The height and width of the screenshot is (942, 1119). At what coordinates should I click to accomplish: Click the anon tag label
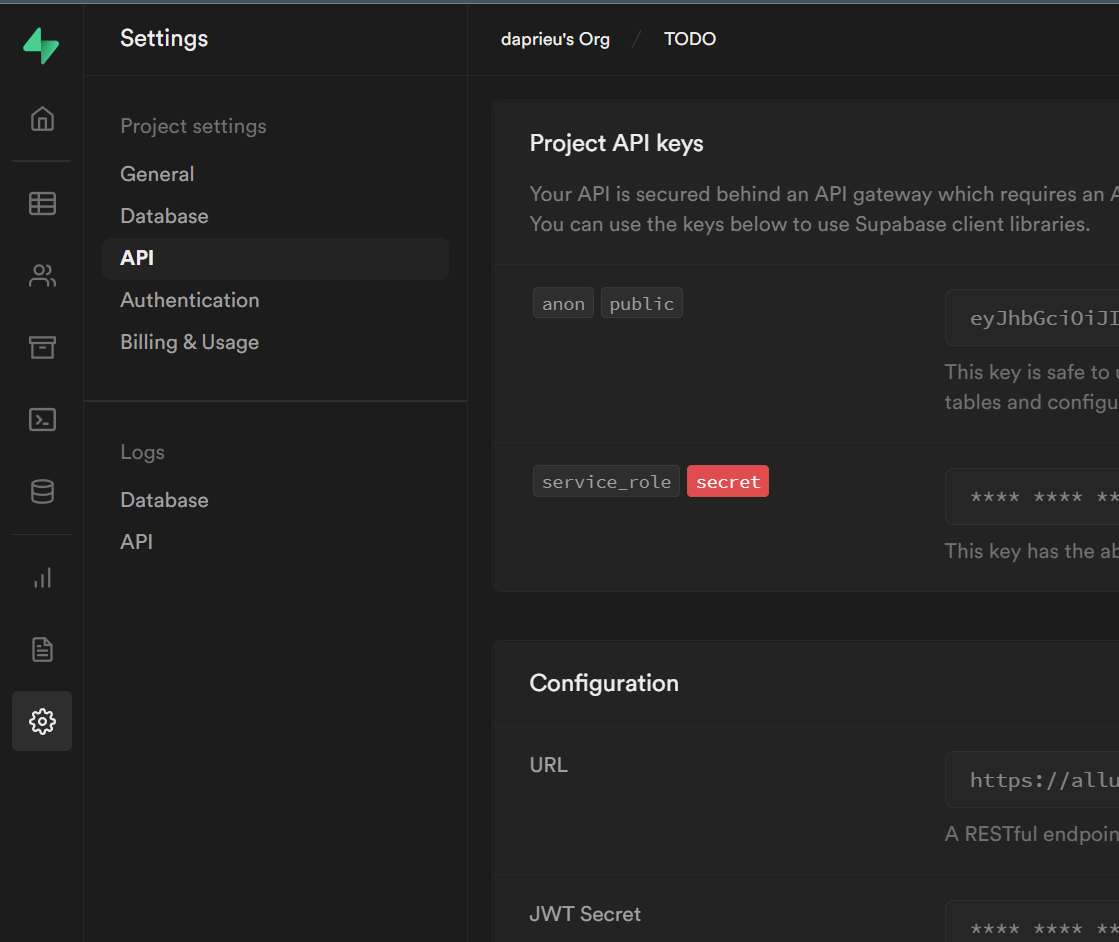[563, 303]
